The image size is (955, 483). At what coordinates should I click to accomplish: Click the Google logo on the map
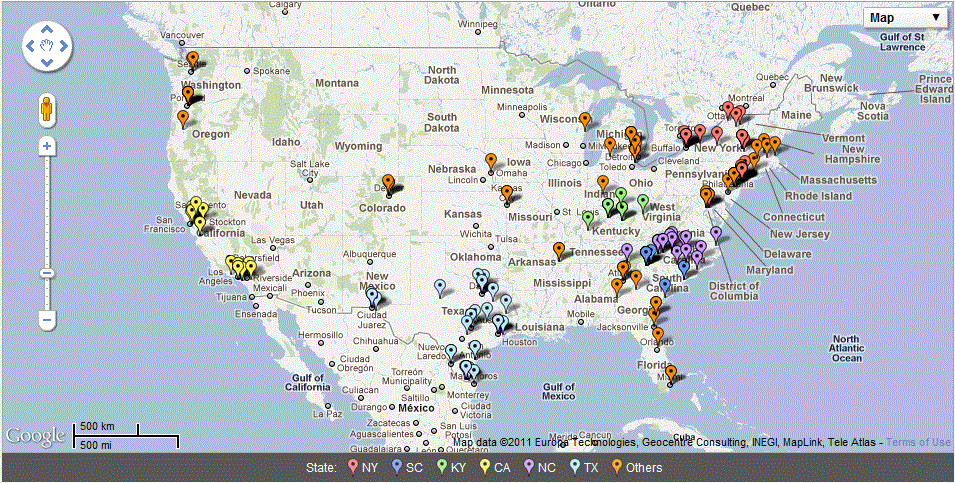click(35, 435)
